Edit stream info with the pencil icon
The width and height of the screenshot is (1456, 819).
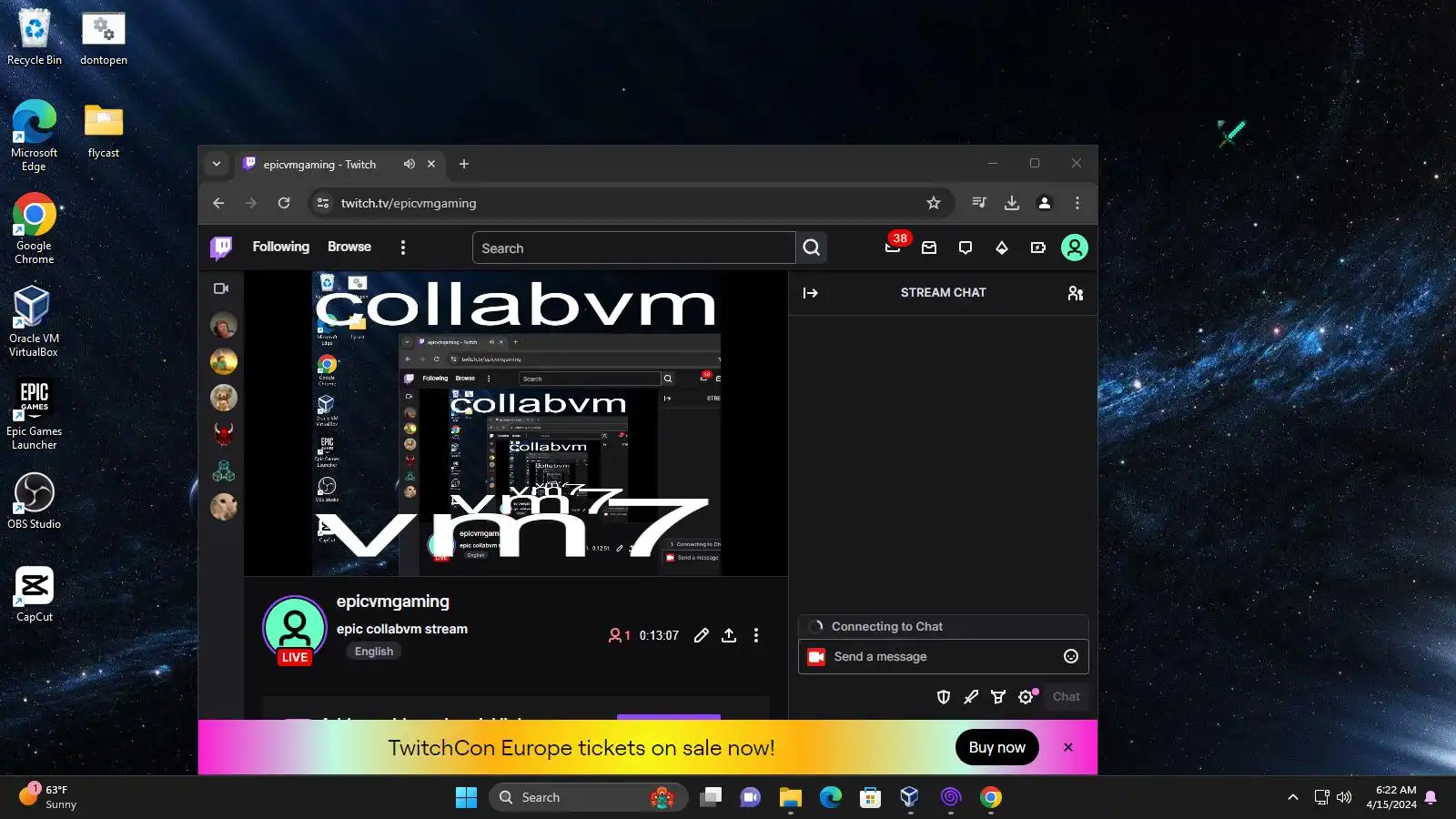pos(701,635)
